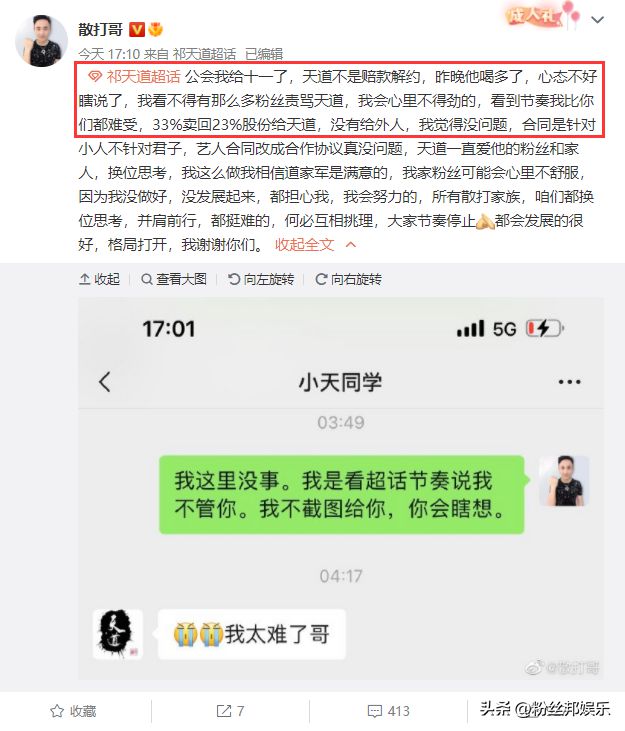Collapse the image with 收起 button
Viewport: 625px width, 731px height.
(x=99, y=279)
